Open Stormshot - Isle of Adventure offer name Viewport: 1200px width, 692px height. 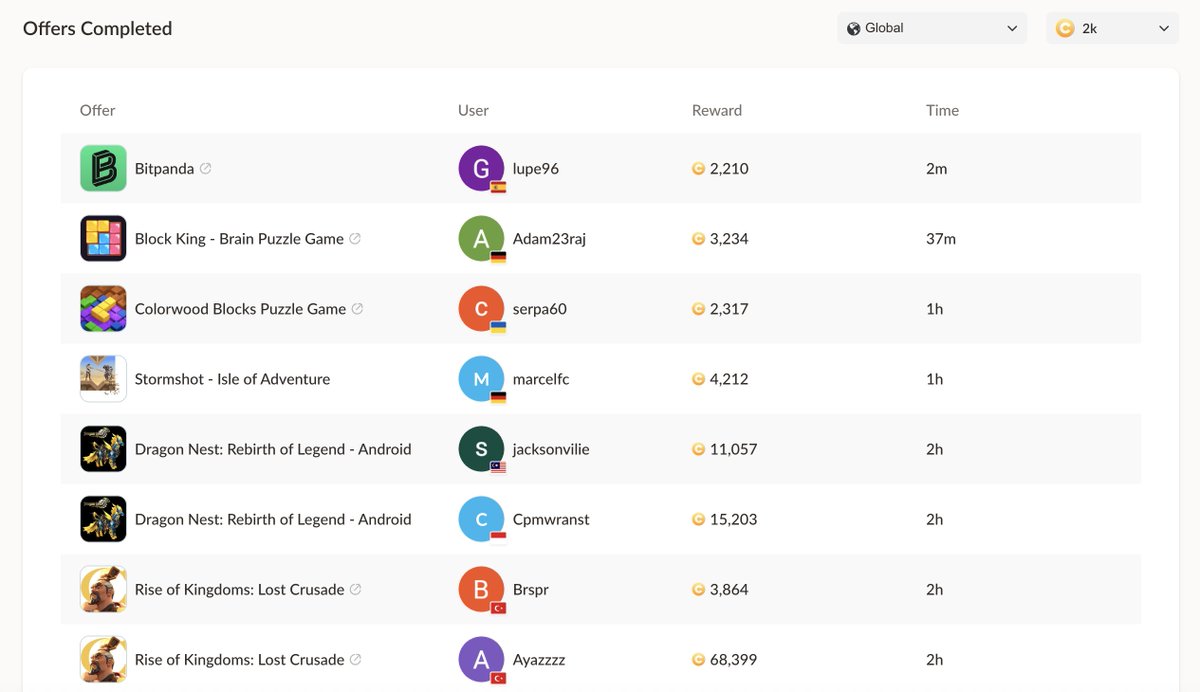(232, 378)
